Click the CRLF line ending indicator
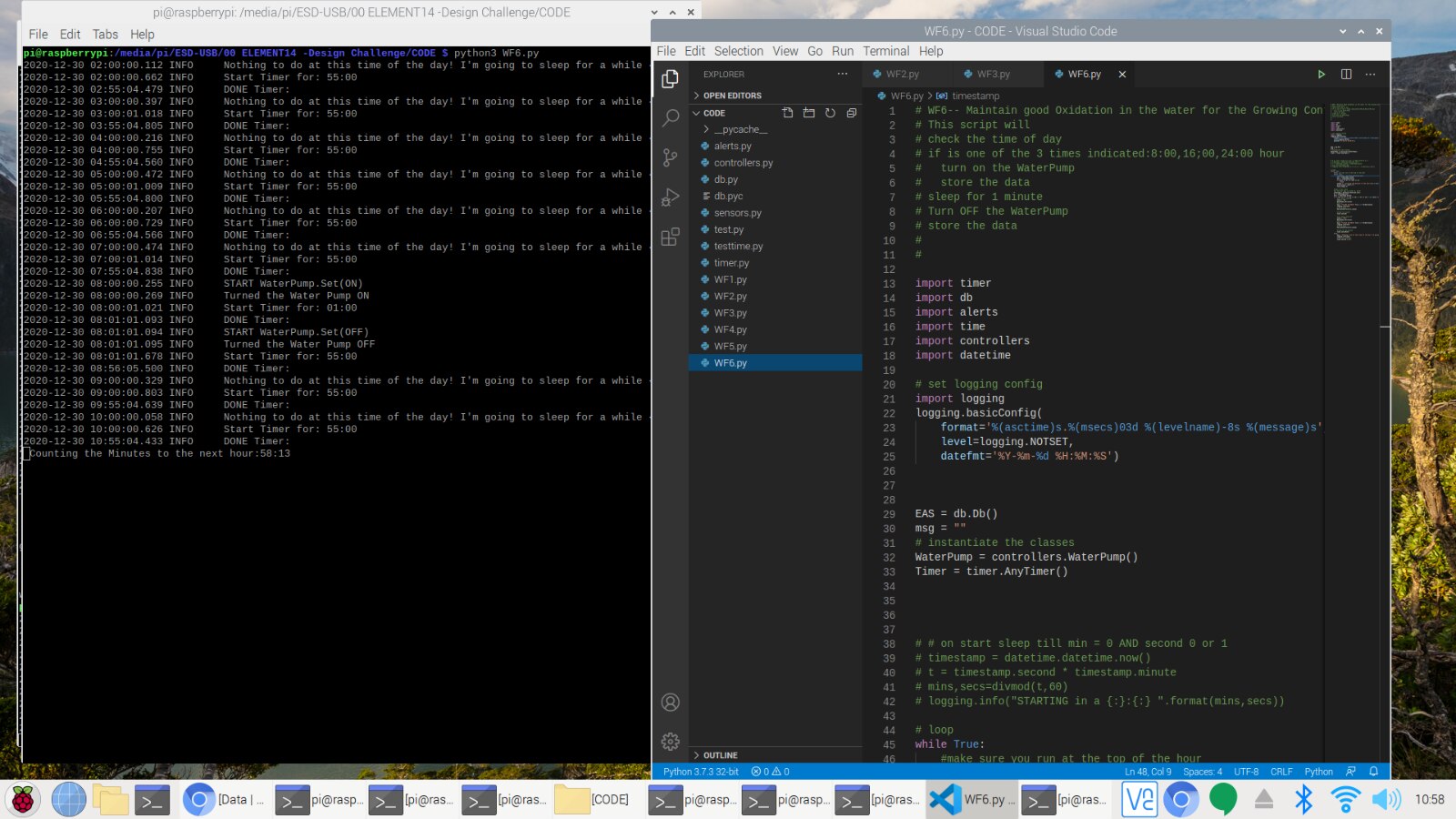This screenshot has width=1456, height=819. (x=1281, y=772)
